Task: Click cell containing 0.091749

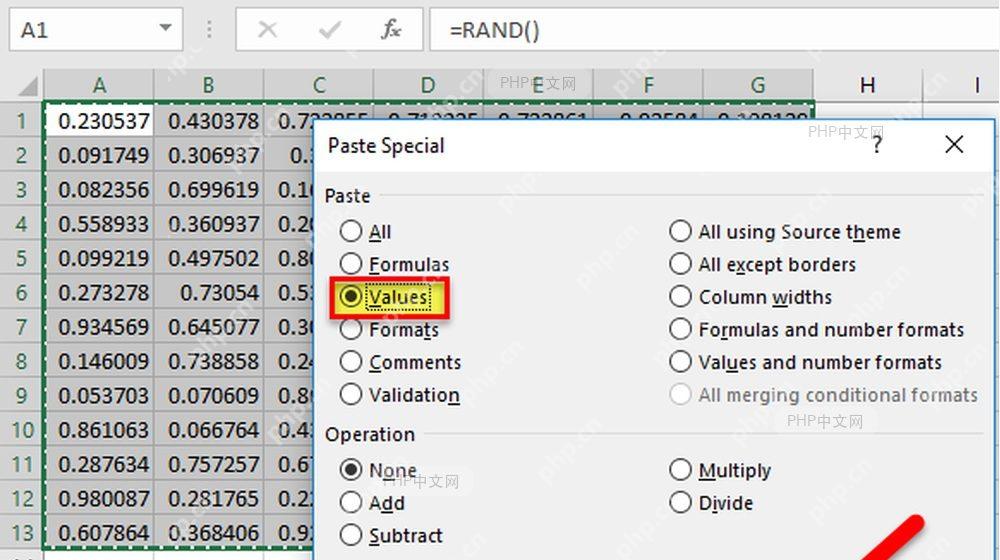Action: click(99, 155)
